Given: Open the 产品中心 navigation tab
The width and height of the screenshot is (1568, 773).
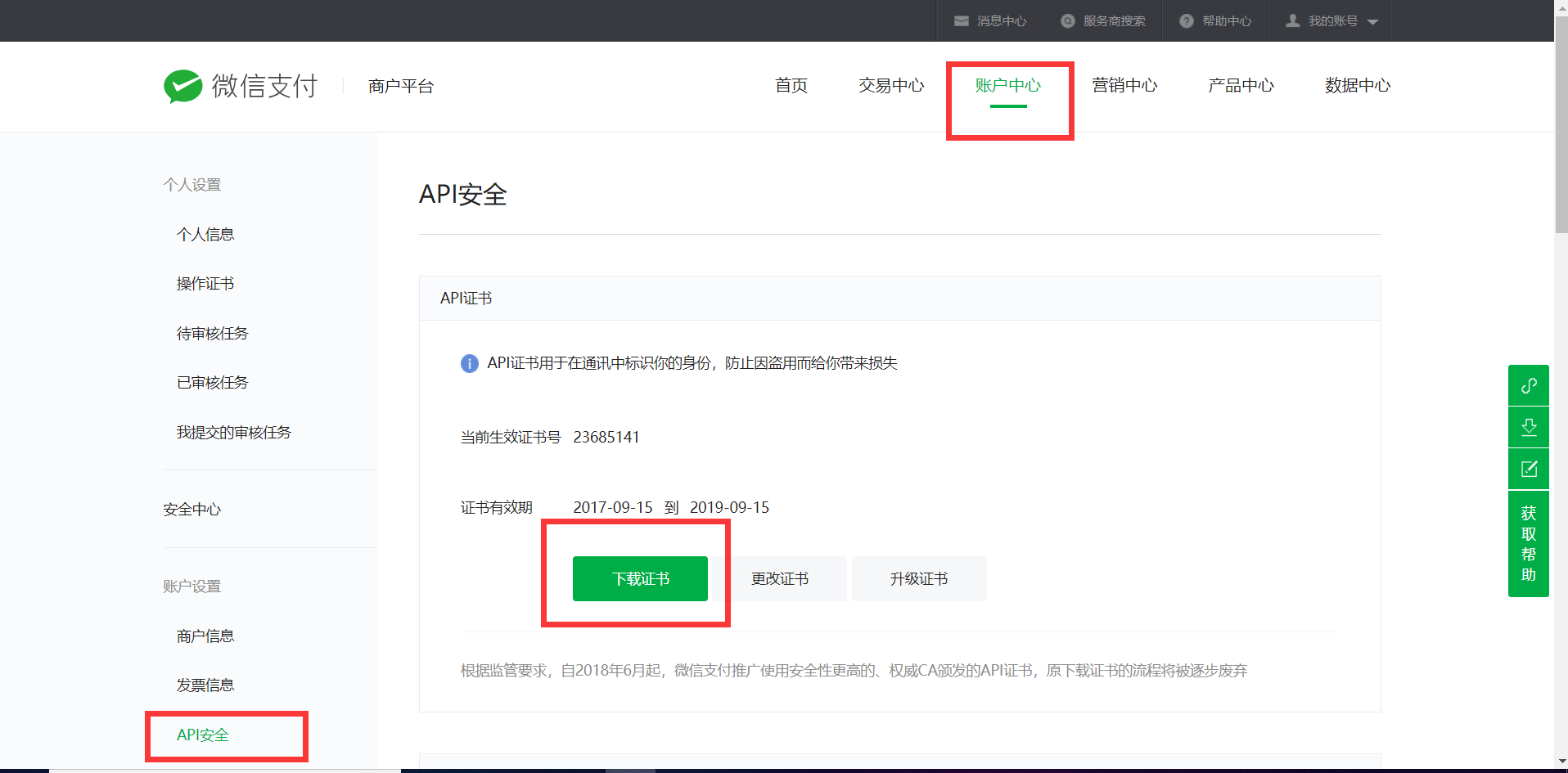Looking at the screenshot, I should [x=1241, y=85].
